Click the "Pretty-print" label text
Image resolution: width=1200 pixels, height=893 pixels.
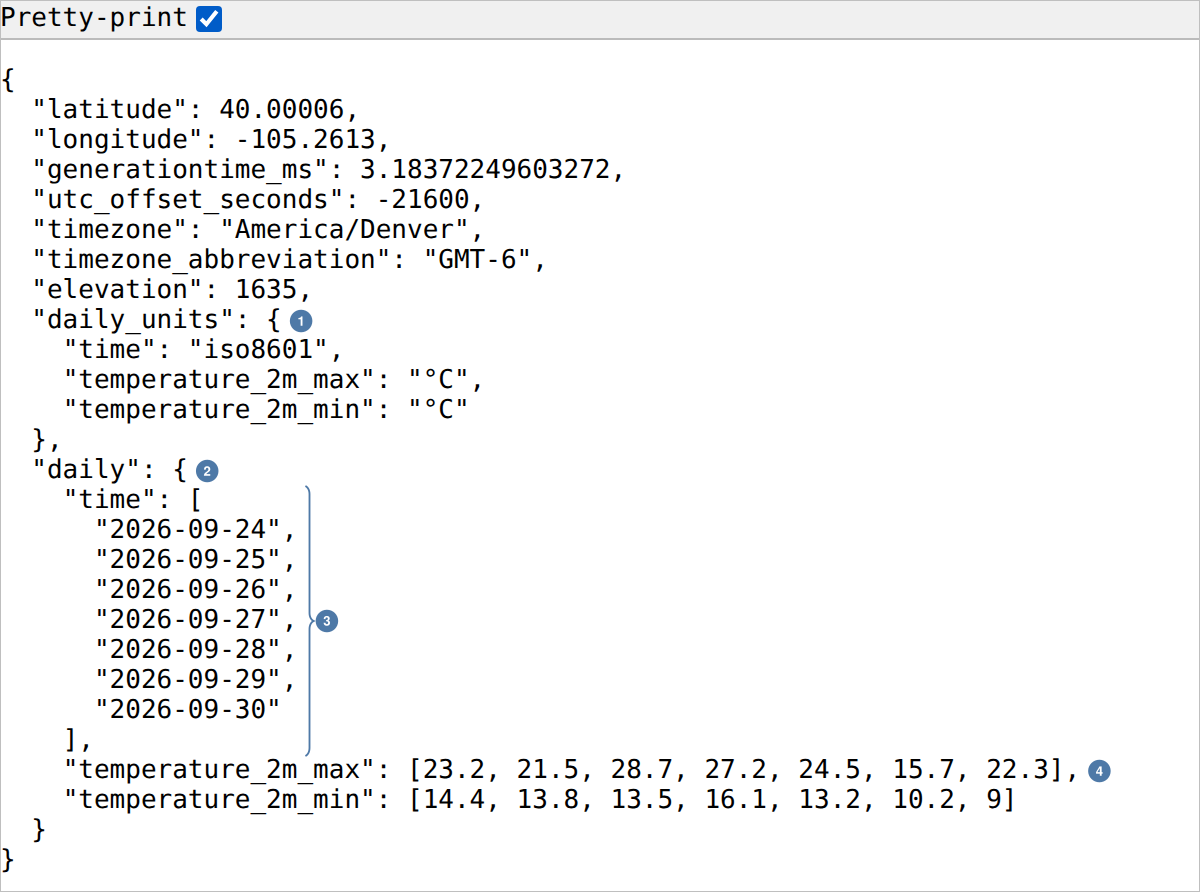[x=94, y=18]
